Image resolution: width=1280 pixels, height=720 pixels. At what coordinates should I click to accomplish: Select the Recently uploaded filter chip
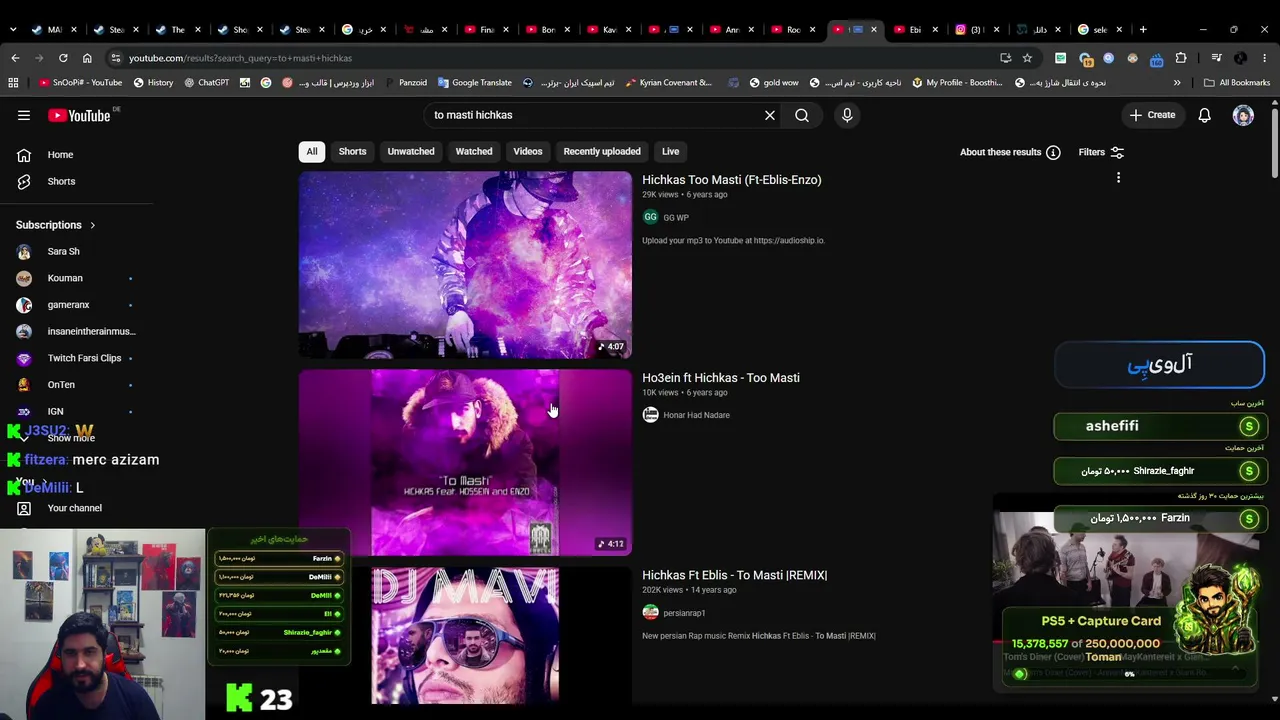[x=602, y=152]
